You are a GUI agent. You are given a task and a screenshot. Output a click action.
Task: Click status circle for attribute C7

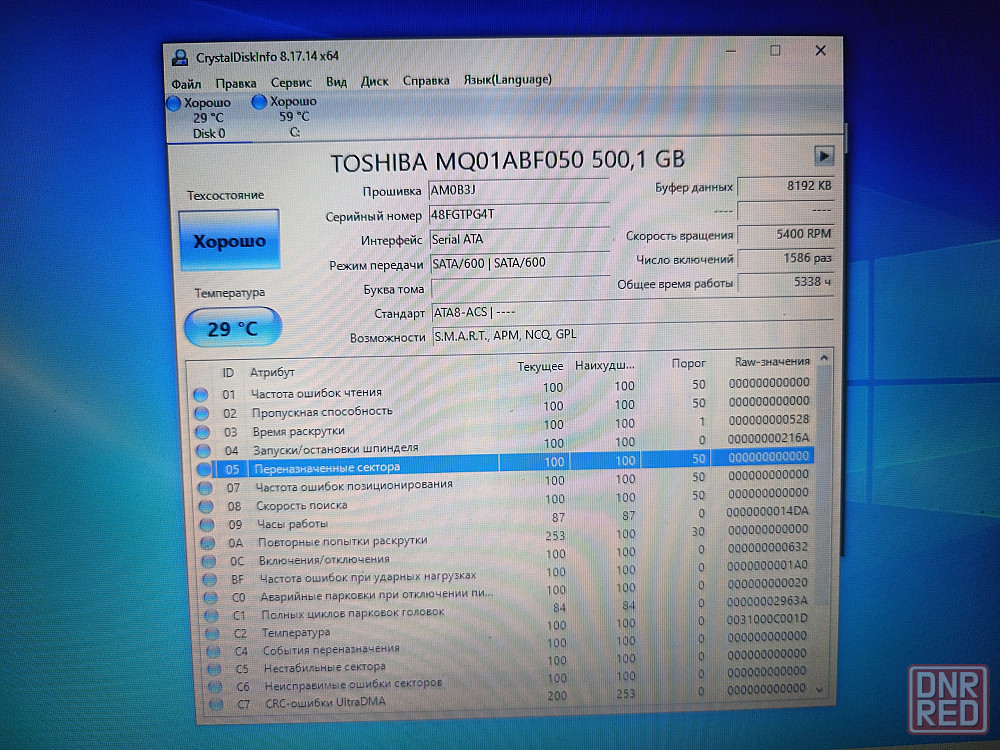point(216,704)
